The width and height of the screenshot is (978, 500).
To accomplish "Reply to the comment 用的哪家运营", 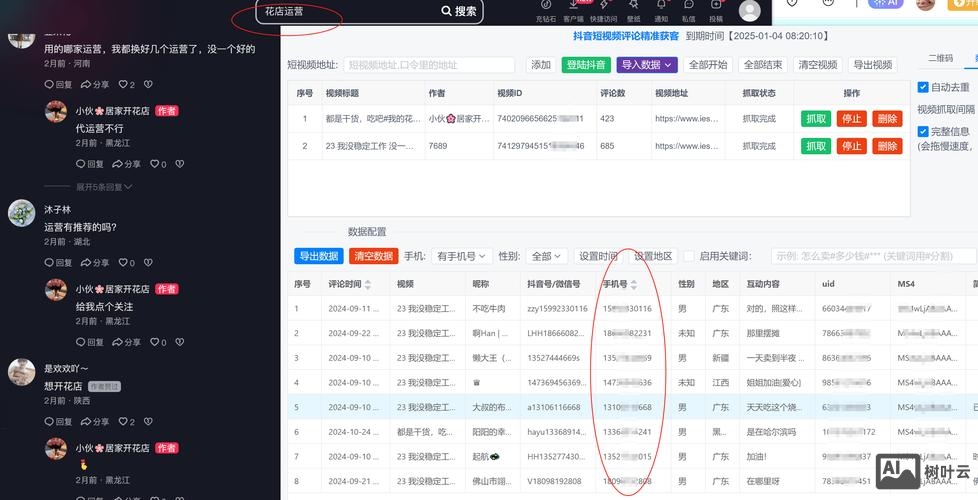I will [59, 84].
